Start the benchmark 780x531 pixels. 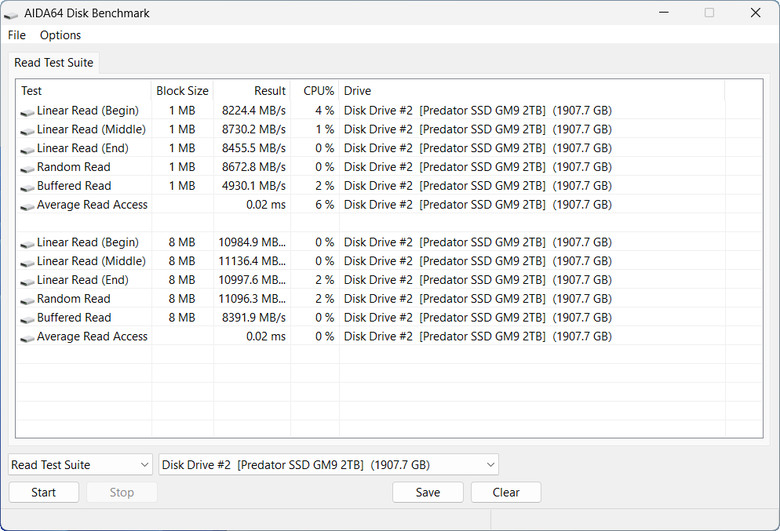click(44, 492)
